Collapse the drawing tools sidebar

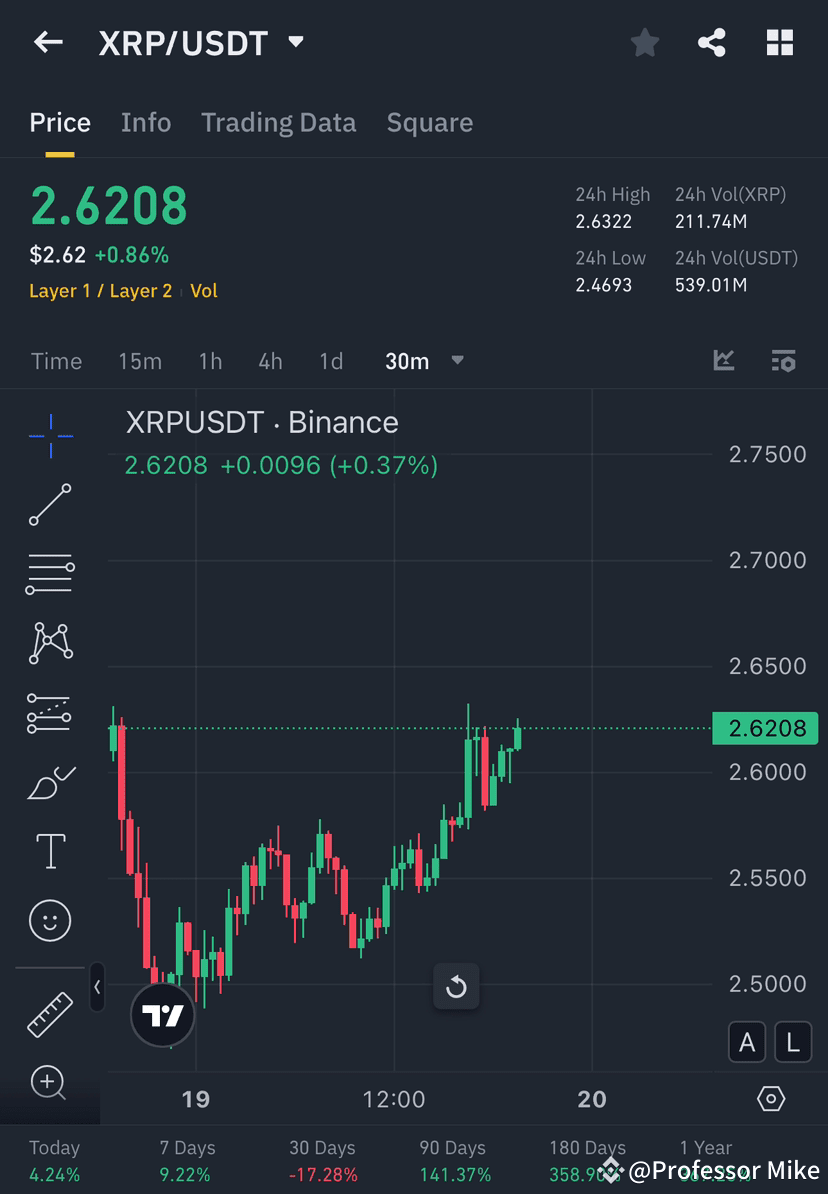(x=97, y=987)
